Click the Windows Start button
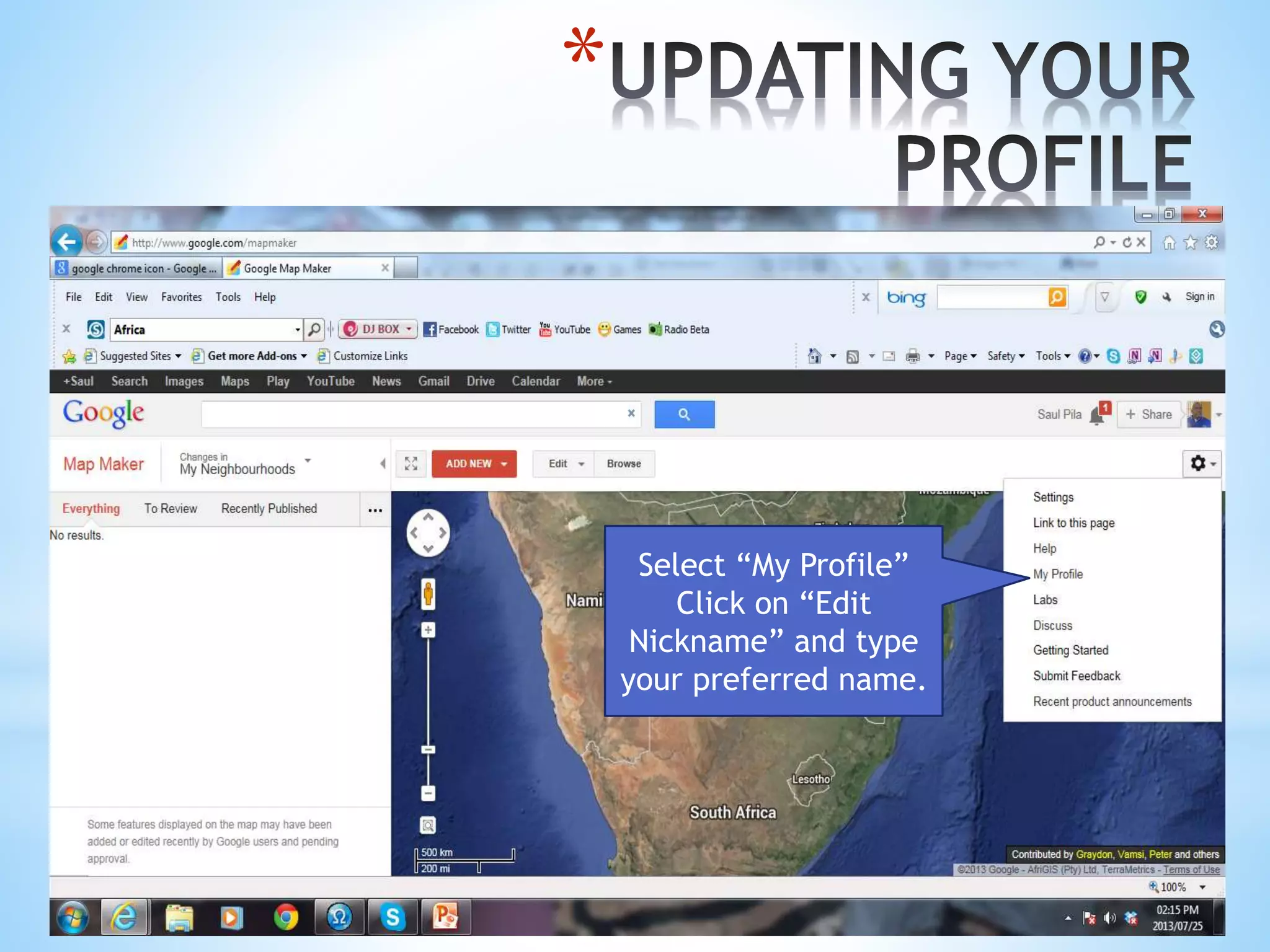The image size is (1270, 952). [73, 917]
